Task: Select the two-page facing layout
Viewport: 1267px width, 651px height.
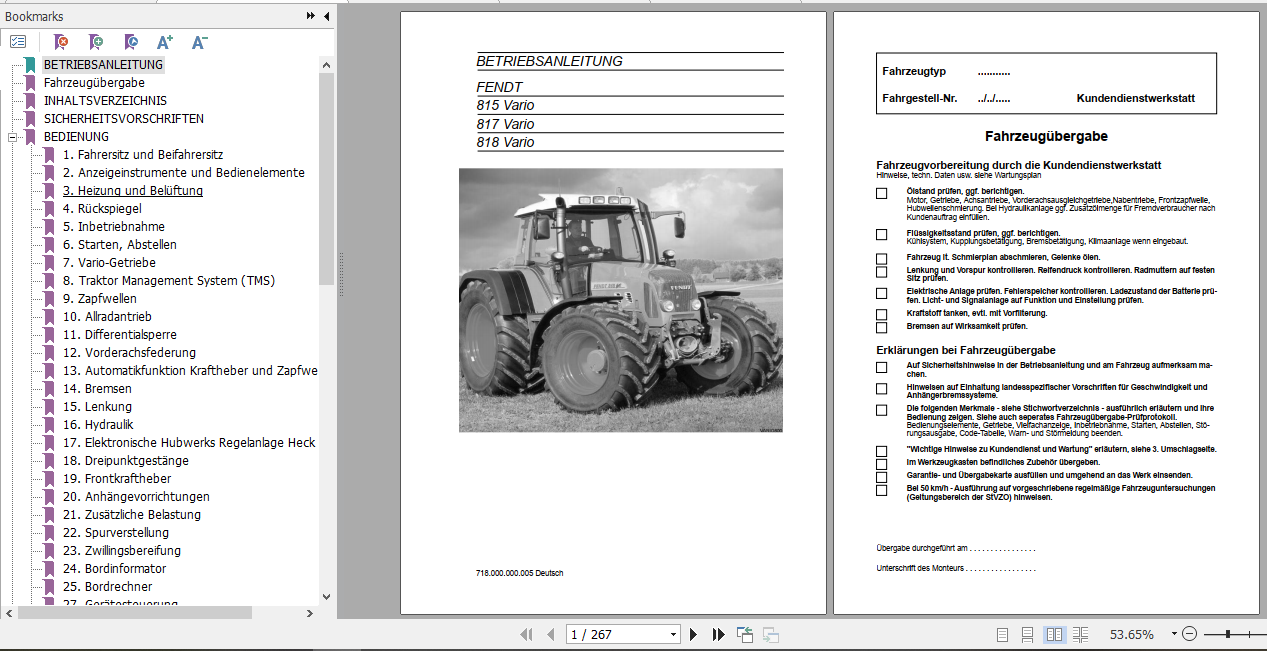Action: point(1054,634)
